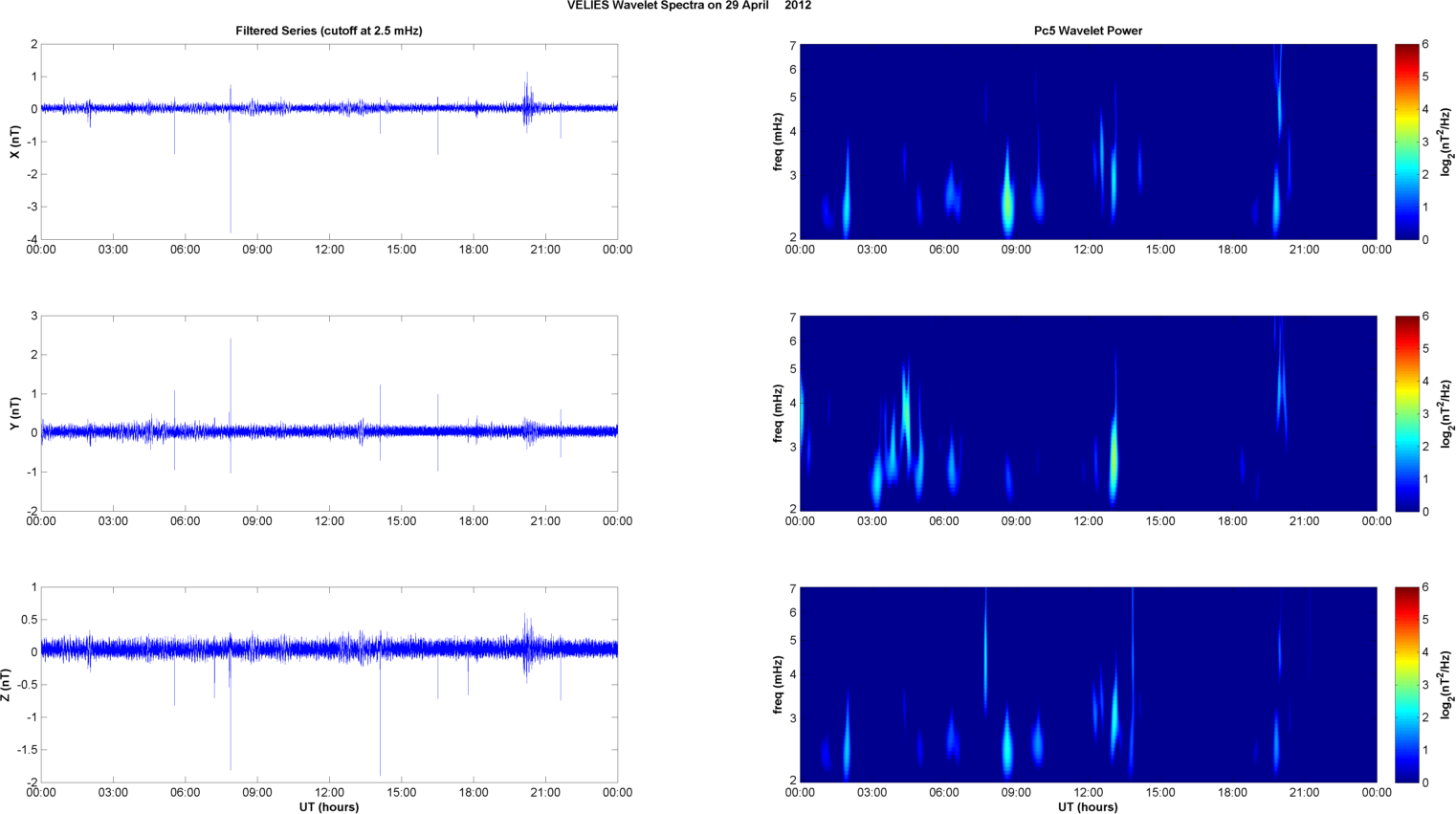Click the '-1.5' tick on the Z (nT) axis
This screenshot has height=814, width=1456.
click(27, 750)
